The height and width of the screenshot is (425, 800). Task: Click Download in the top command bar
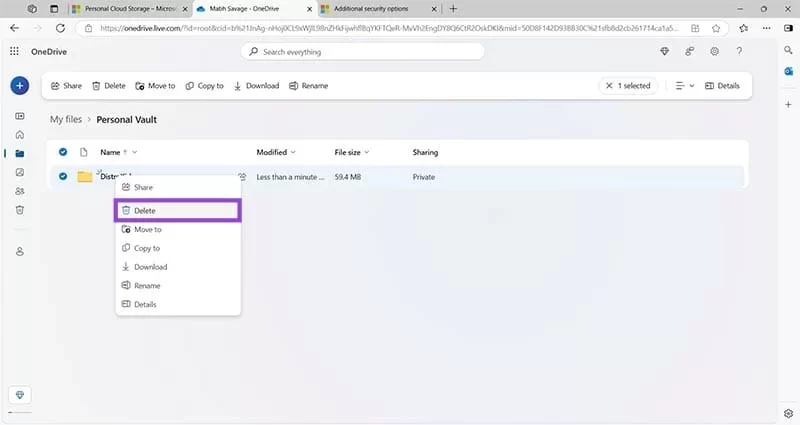[x=256, y=86]
